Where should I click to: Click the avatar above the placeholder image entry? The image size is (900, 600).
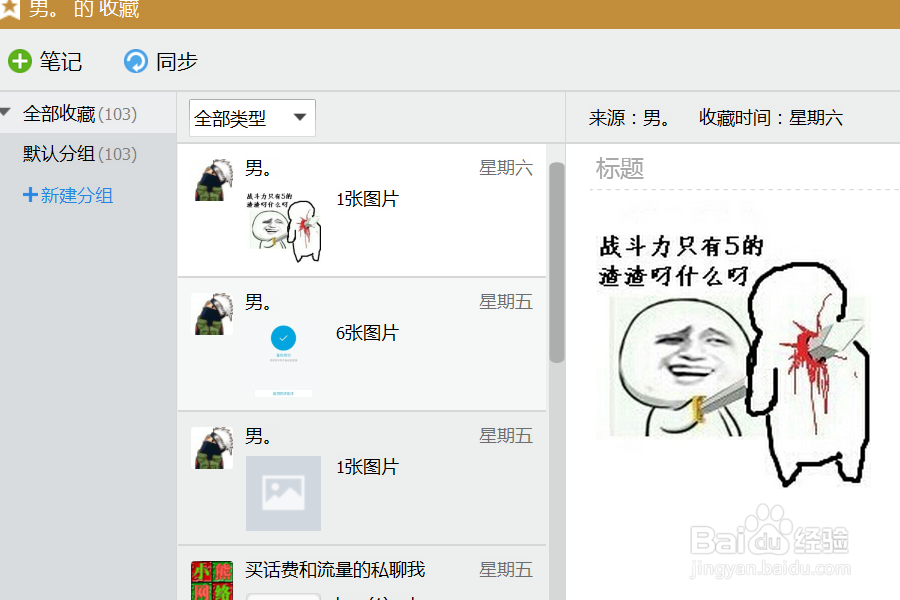[212, 448]
